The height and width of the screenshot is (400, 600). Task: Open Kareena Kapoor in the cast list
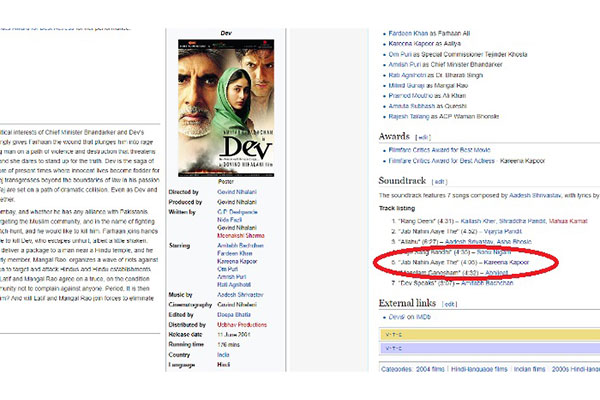tap(411, 44)
